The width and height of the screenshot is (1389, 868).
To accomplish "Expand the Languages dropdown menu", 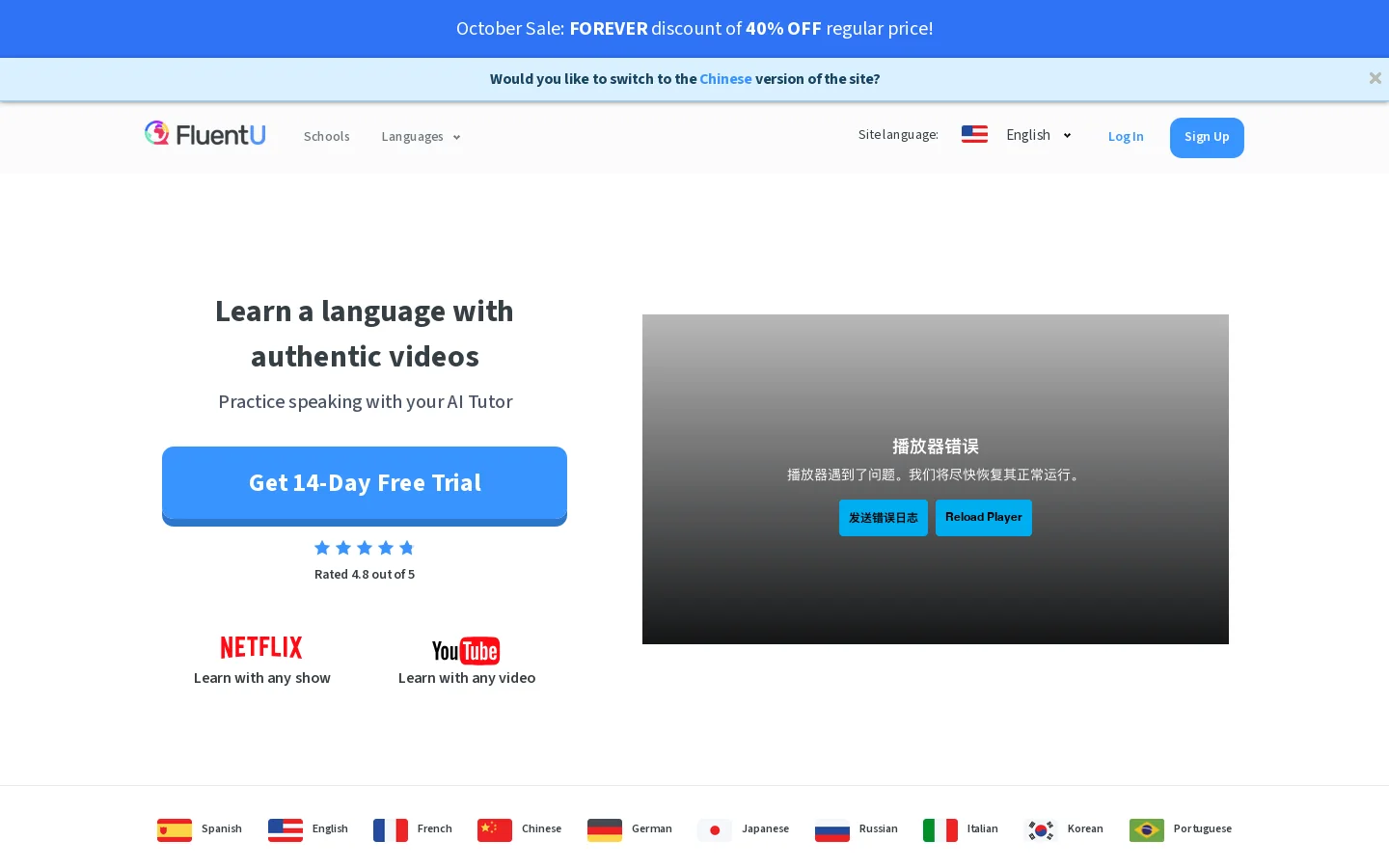I will click(x=421, y=137).
